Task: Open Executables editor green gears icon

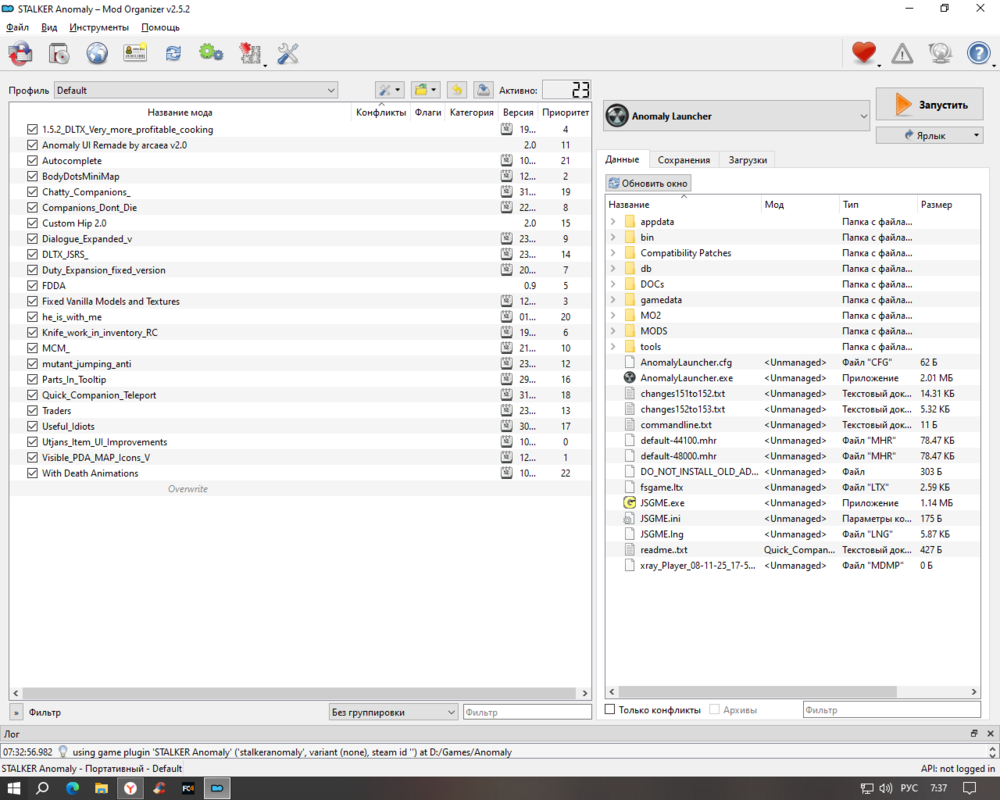Action: pyautogui.click(x=211, y=54)
